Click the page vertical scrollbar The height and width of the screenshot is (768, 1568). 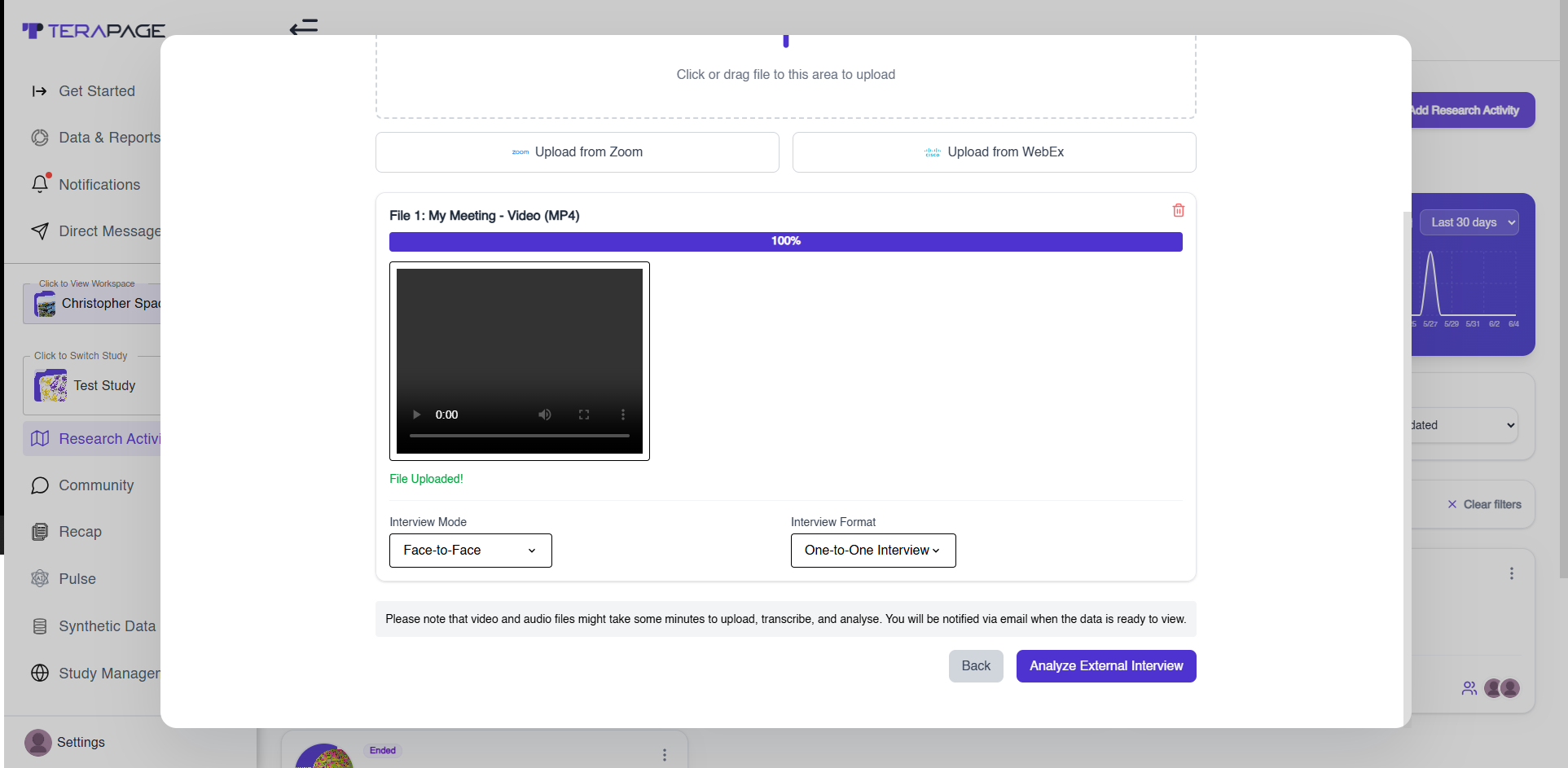coord(1563,289)
